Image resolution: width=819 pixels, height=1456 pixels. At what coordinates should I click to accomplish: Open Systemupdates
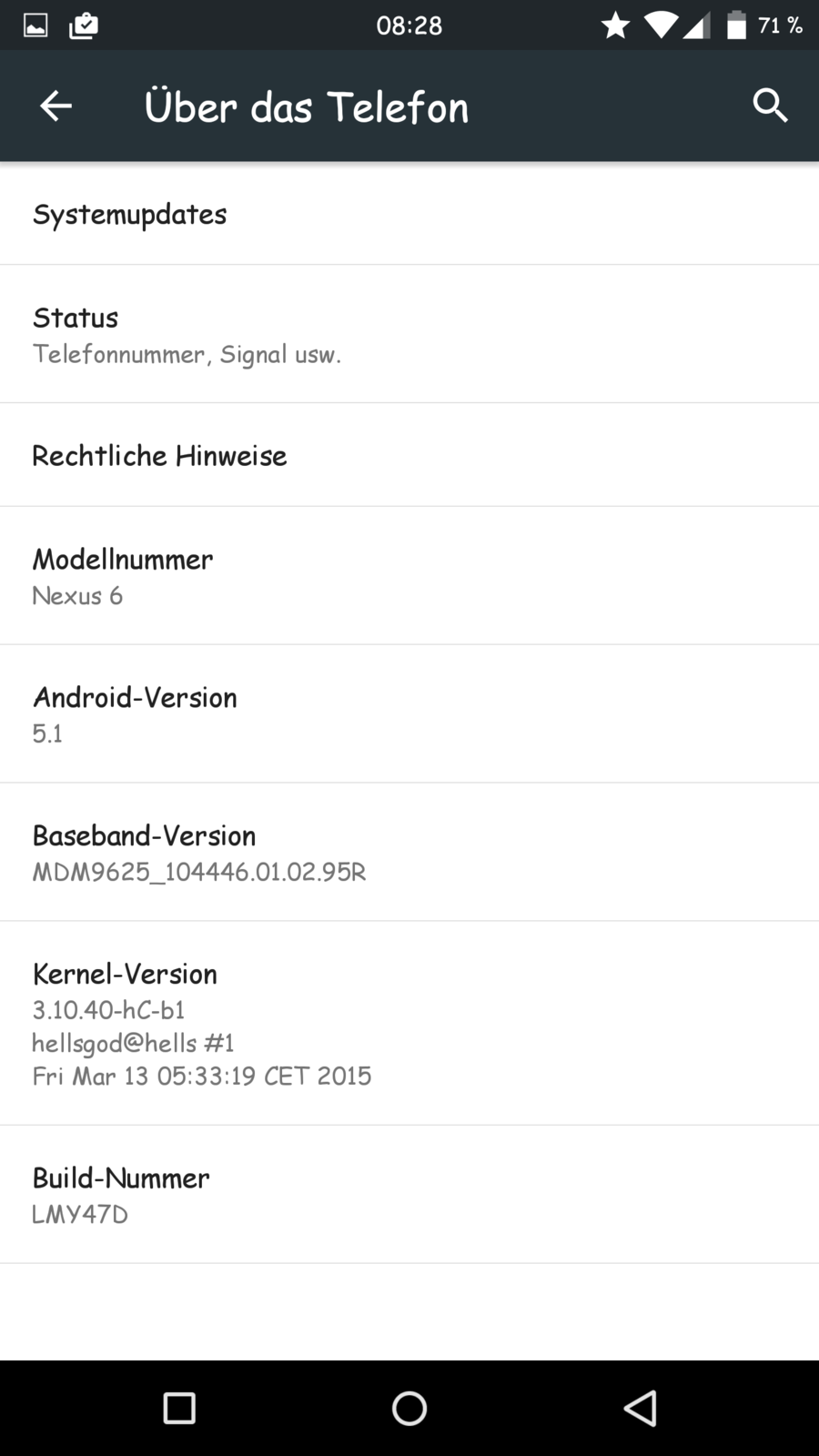(x=409, y=215)
